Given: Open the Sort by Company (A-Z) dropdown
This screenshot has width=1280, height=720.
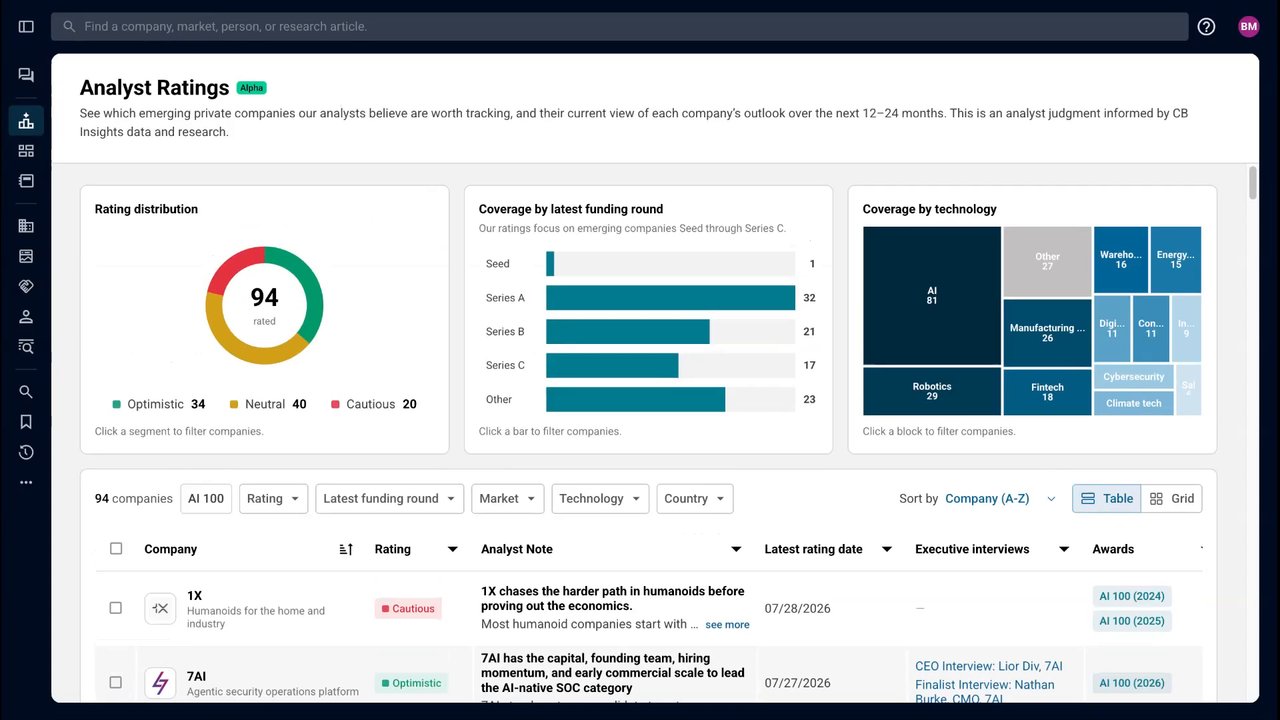Looking at the screenshot, I should [x=1000, y=499].
